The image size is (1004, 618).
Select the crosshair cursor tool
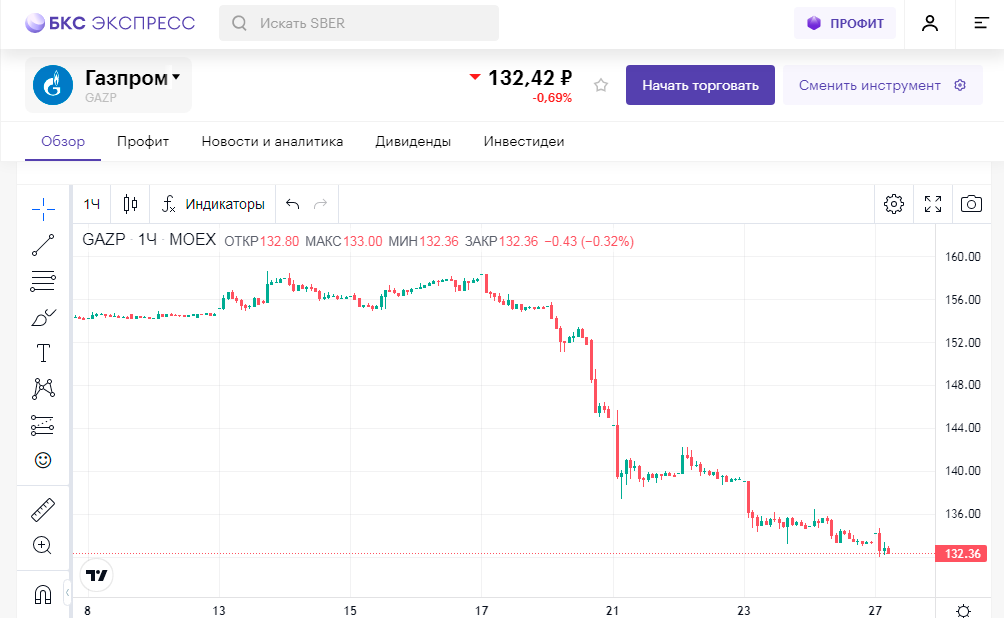tap(43, 208)
